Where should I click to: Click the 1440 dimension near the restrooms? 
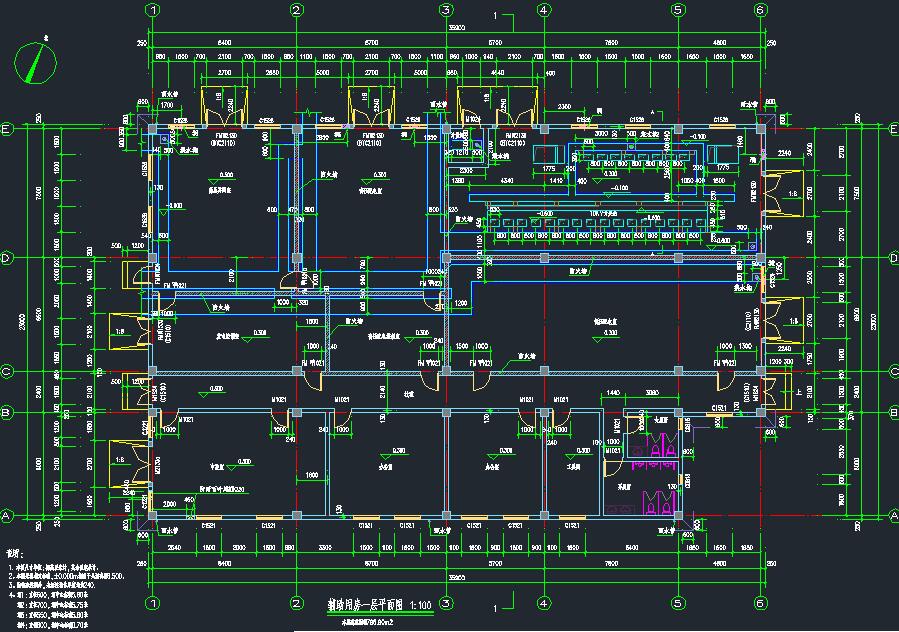613,393
